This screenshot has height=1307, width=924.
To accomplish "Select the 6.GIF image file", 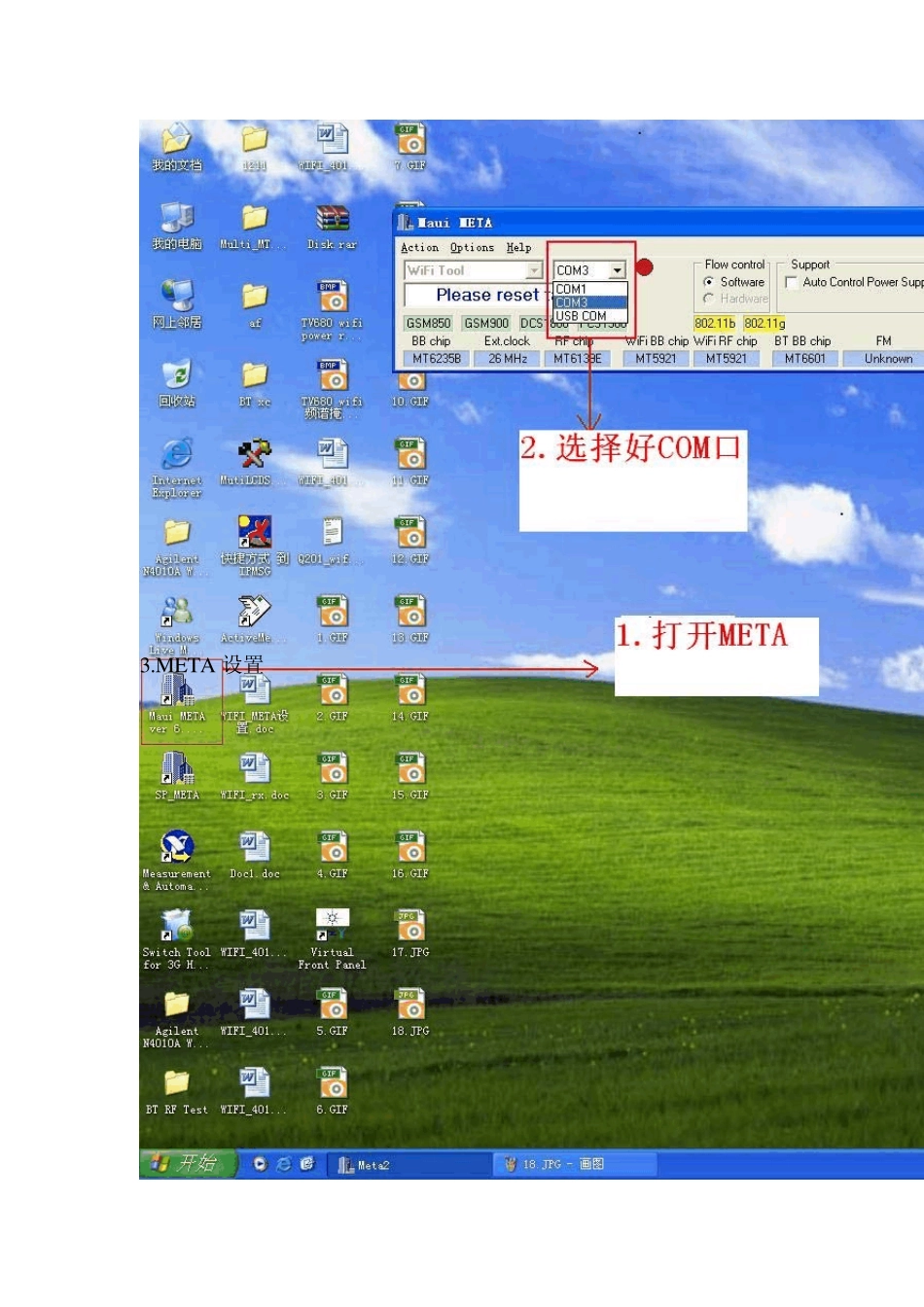I will pyautogui.click(x=333, y=1091).
